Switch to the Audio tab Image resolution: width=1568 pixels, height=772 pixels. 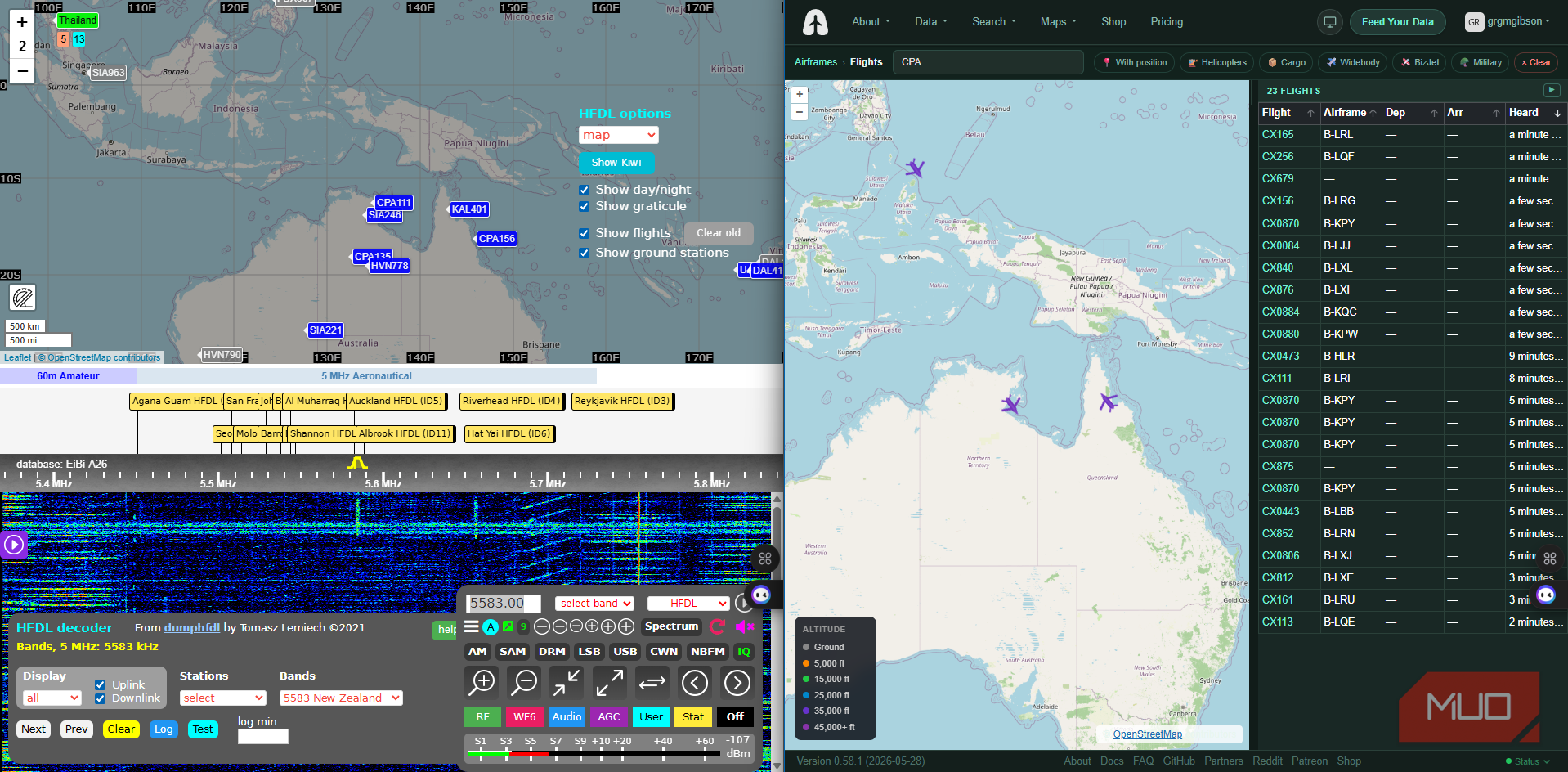tap(567, 717)
